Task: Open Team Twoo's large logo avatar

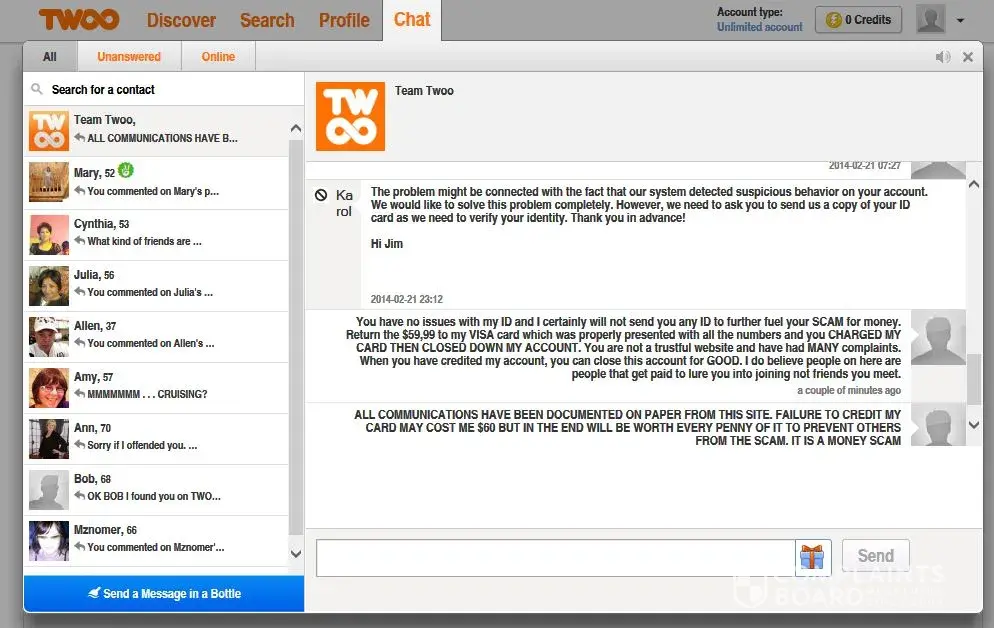Action: coord(350,116)
